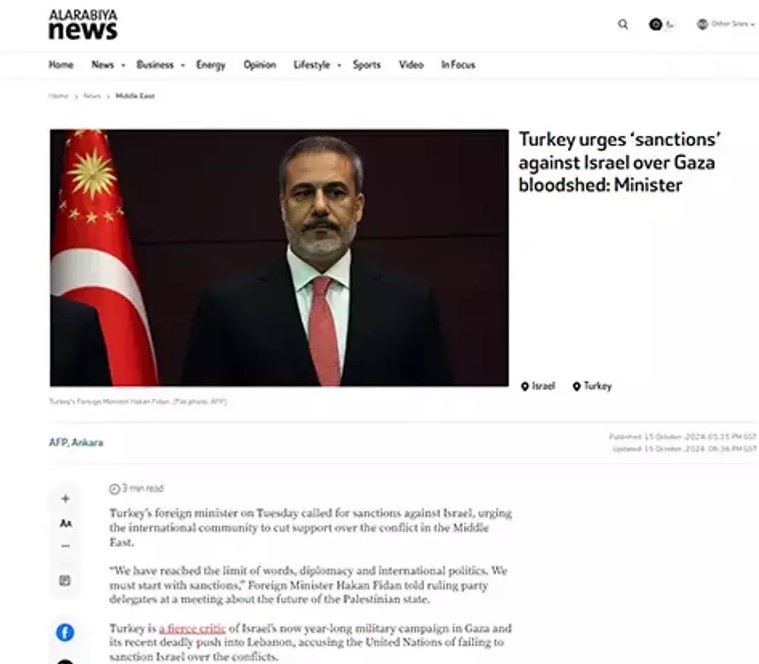This screenshot has height=664, width=759.
Task: Click the reader mode icon in sidebar
Action: pyautogui.click(x=65, y=580)
